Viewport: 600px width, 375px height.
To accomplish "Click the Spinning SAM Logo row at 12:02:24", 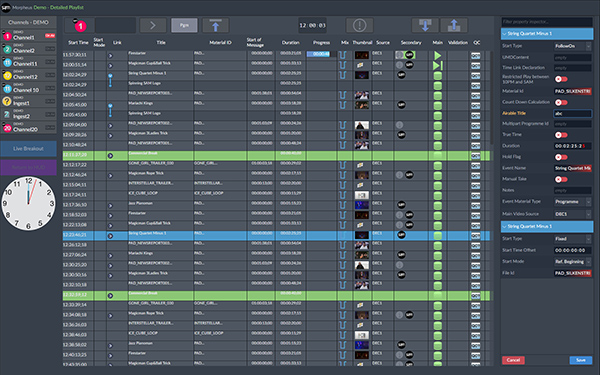I will pyautogui.click(x=276, y=85).
